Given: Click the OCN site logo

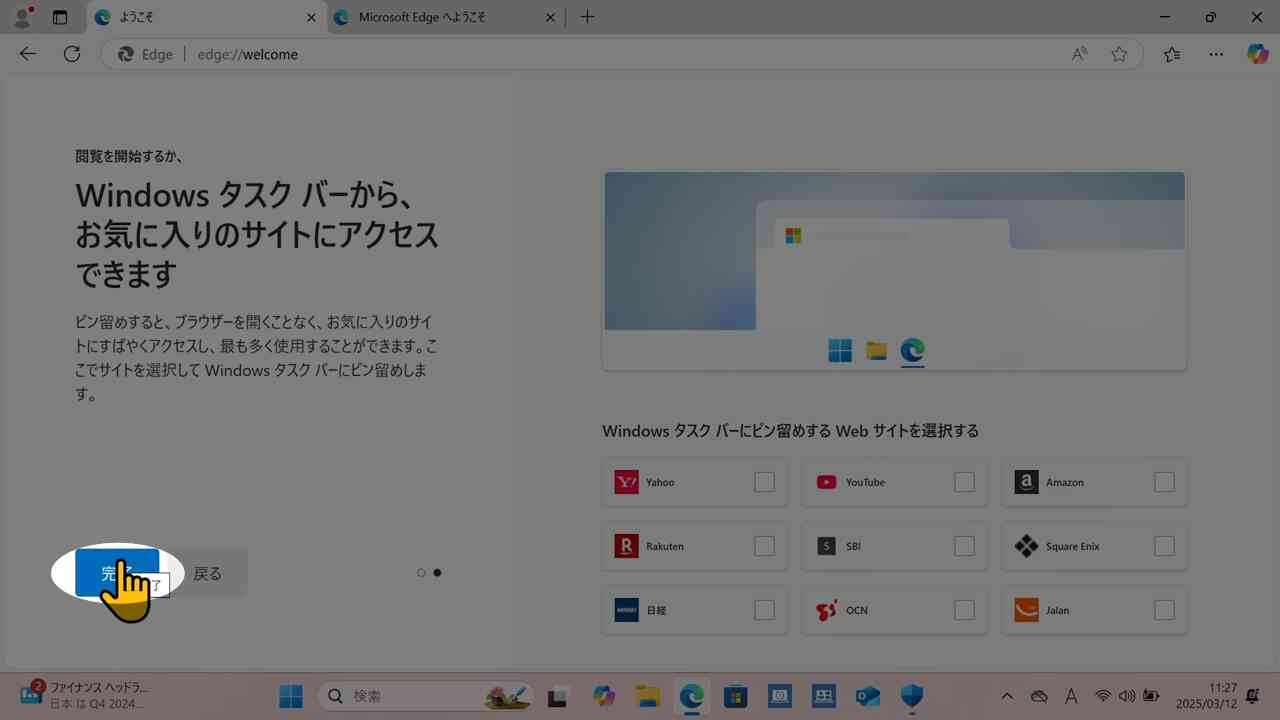Looking at the screenshot, I should pyautogui.click(x=826, y=610).
